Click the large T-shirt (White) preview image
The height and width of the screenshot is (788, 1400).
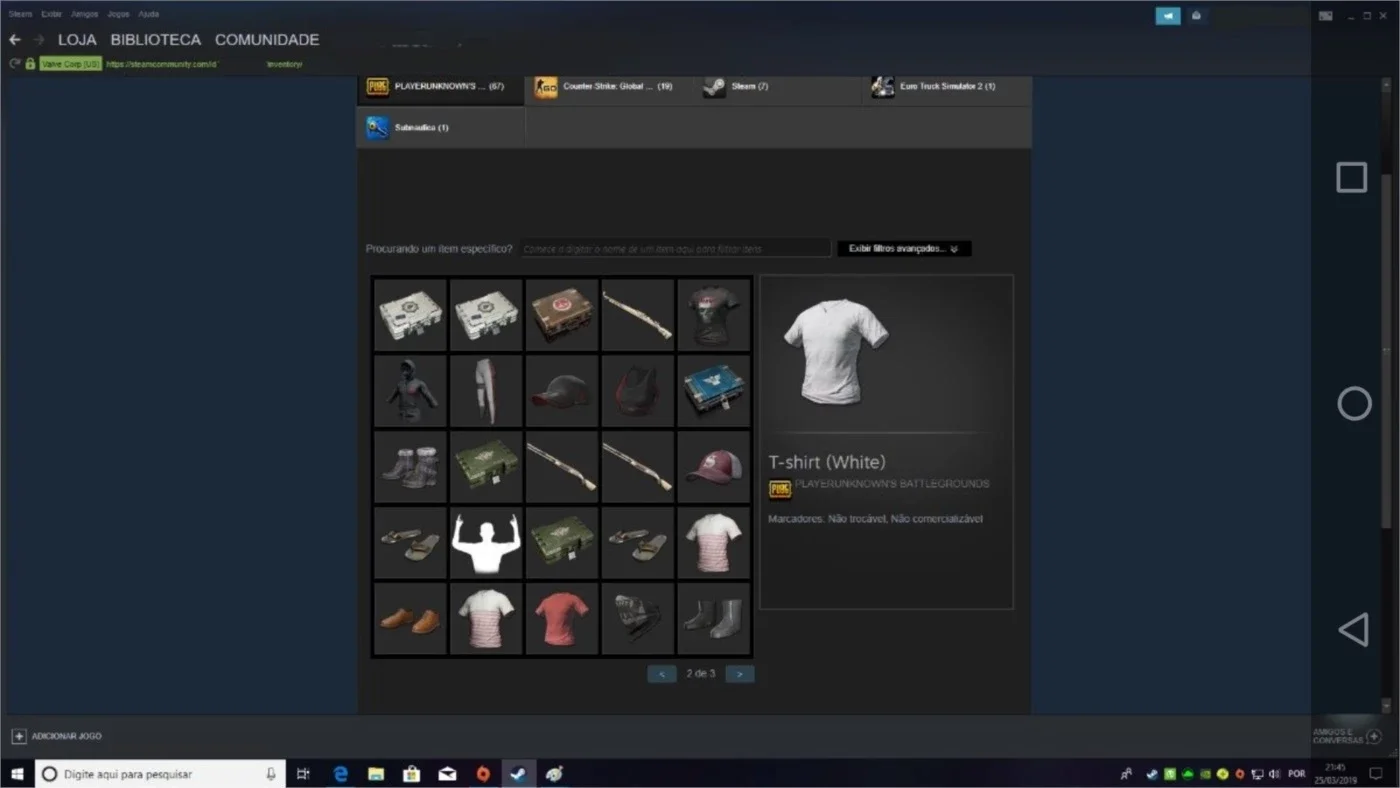click(835, 352)
